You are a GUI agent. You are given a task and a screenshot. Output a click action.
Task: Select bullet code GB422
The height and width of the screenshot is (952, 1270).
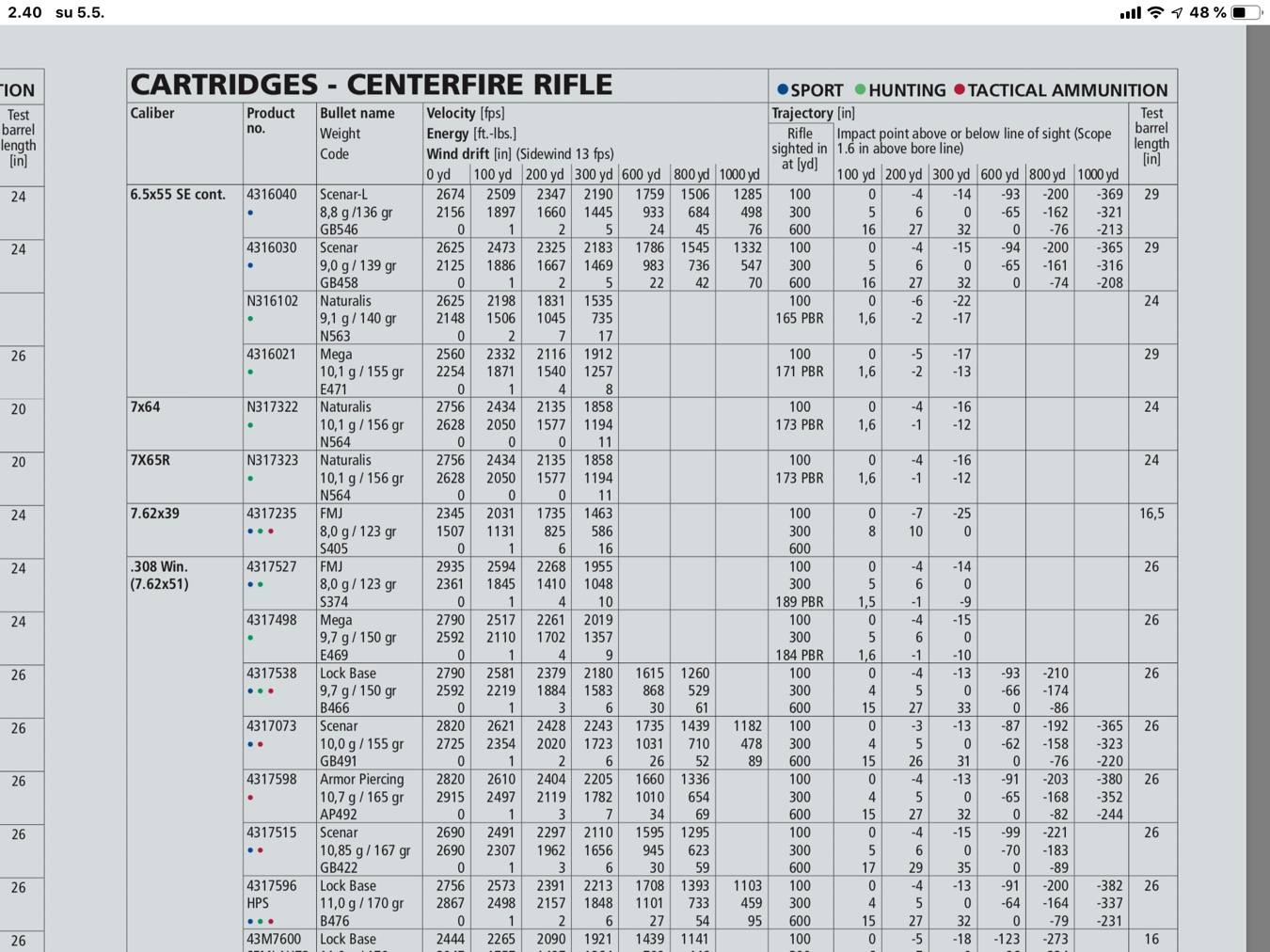[x=339, y=868]
